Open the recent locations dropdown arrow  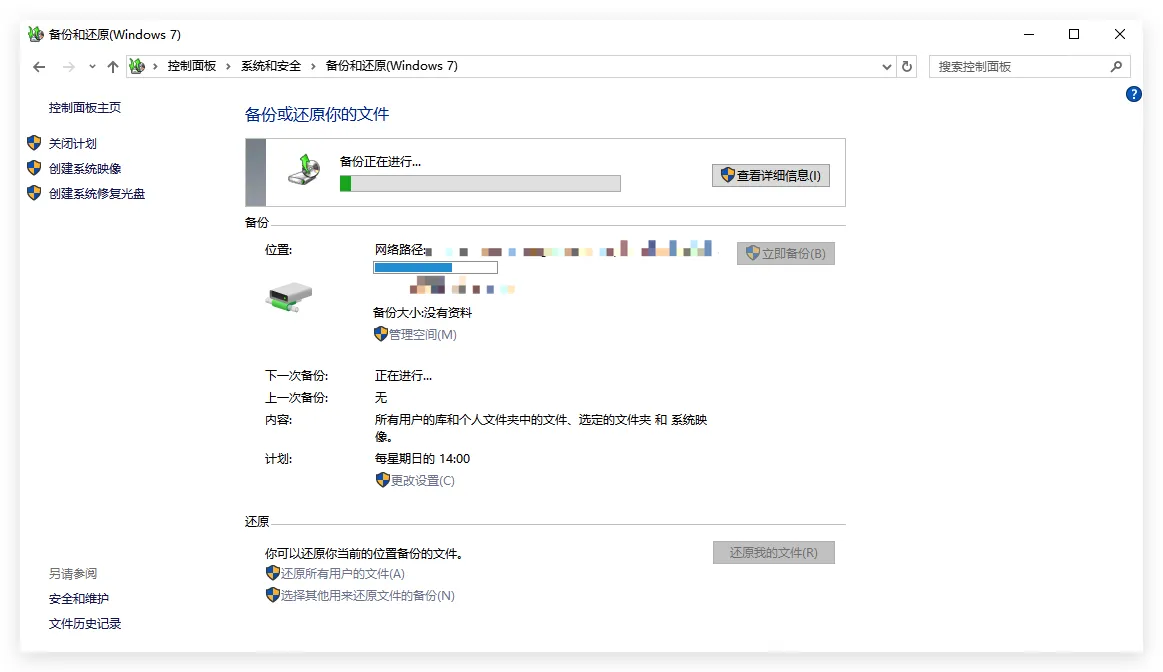click(92, 67)
